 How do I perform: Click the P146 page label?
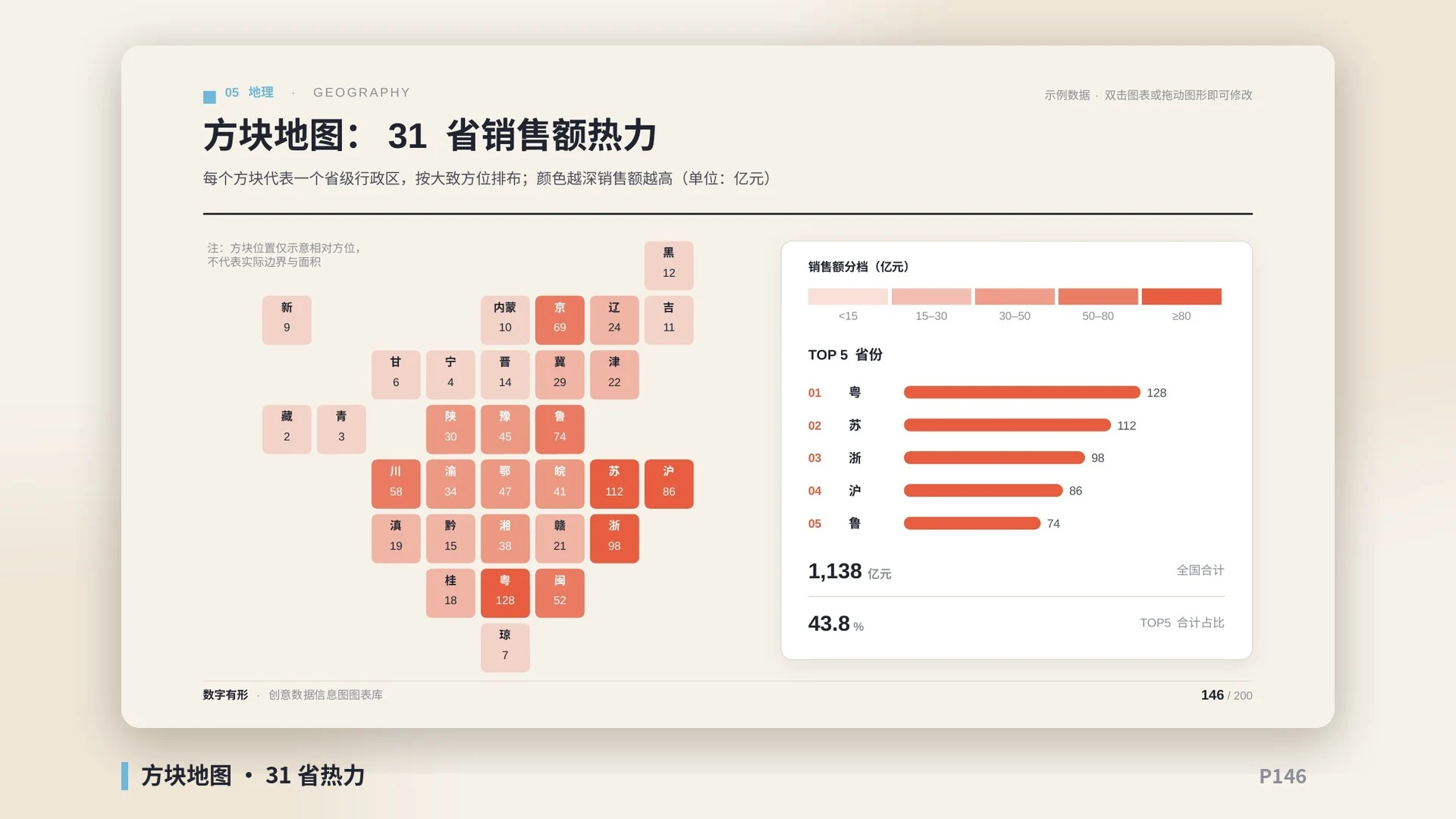[1282, 777]
